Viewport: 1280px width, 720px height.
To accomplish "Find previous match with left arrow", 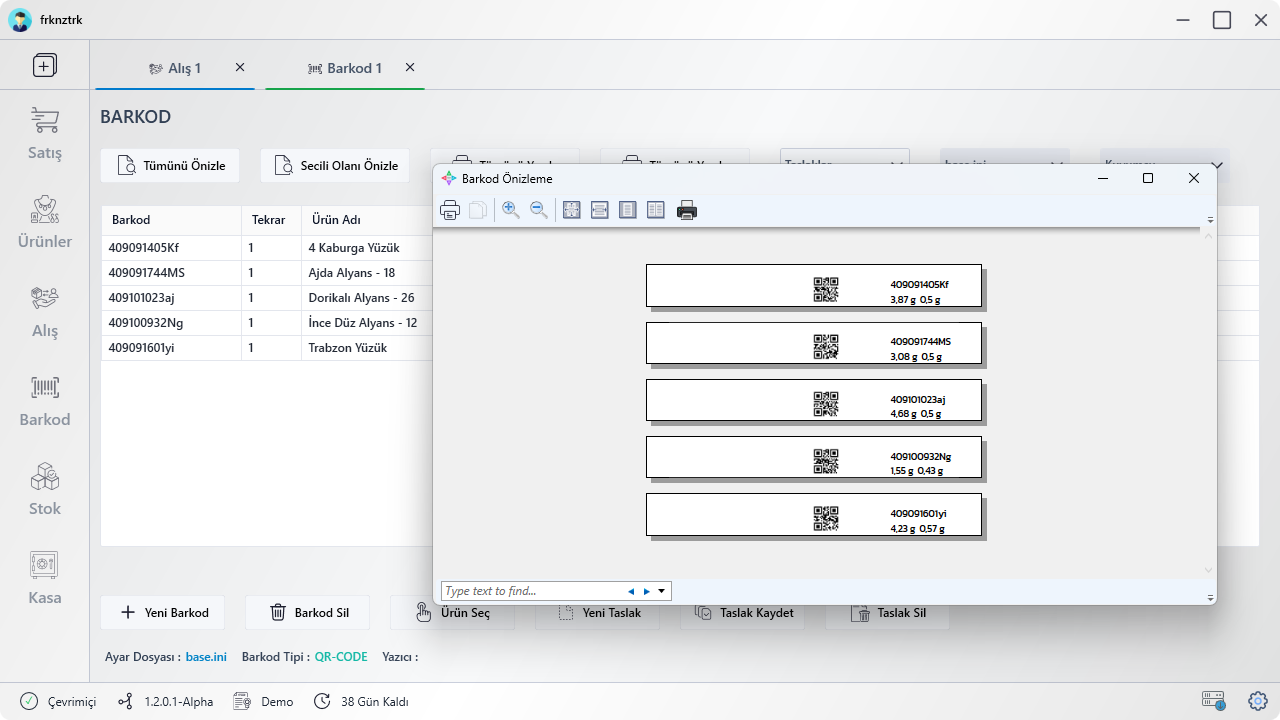I will 631,591.
